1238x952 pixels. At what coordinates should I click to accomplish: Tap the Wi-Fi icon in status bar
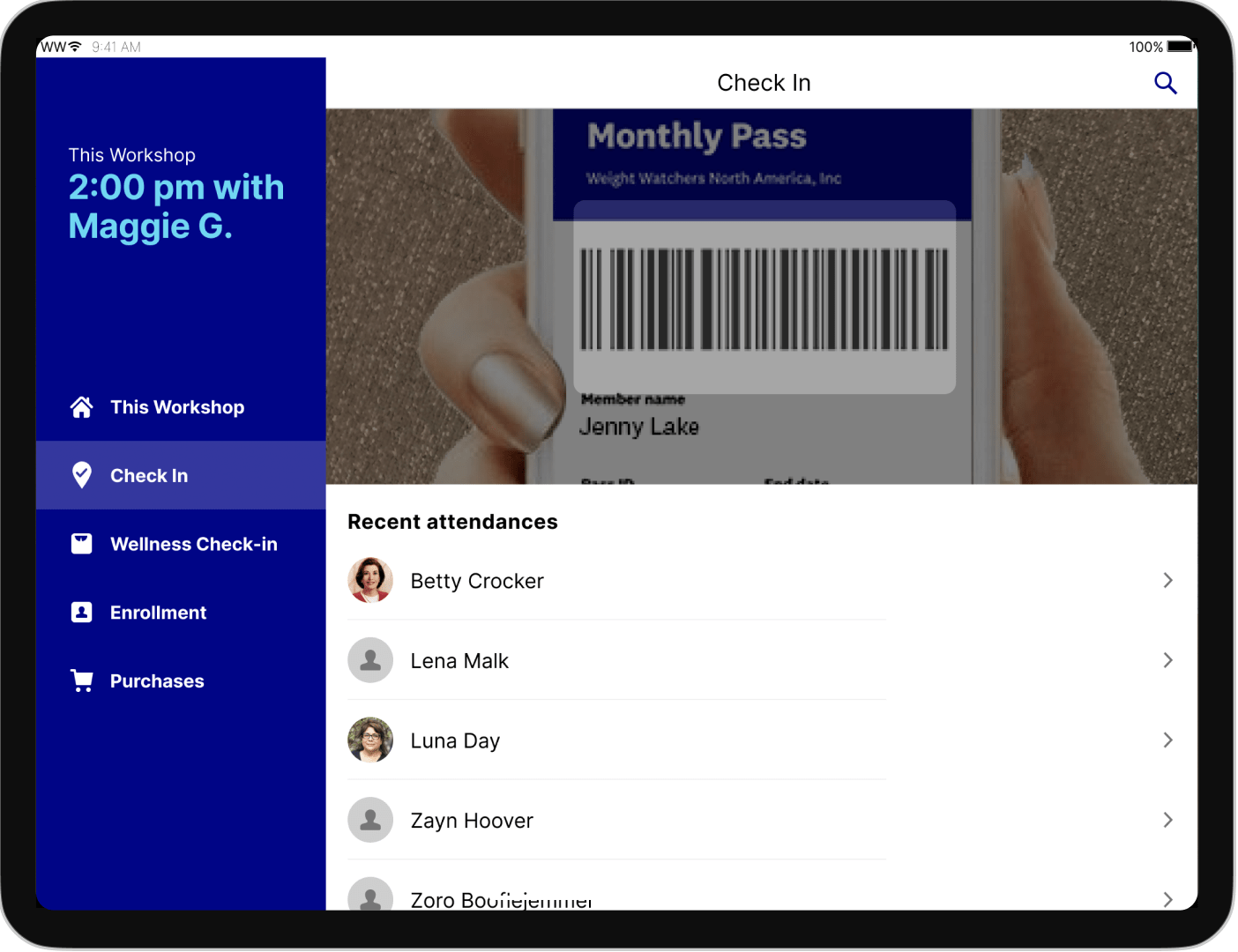tap(75, 47)
